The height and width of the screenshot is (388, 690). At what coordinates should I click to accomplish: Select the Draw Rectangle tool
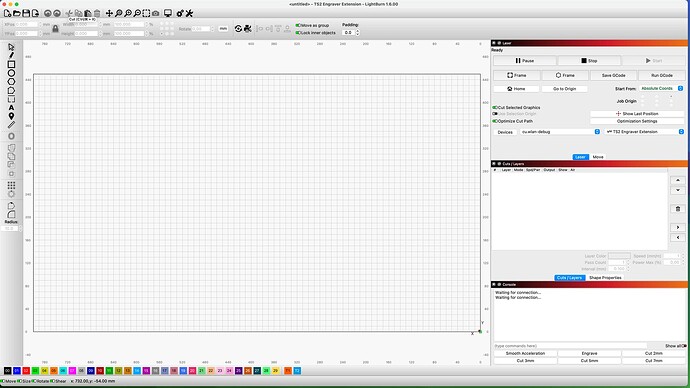pyautogui.click(x=11, y=64)
